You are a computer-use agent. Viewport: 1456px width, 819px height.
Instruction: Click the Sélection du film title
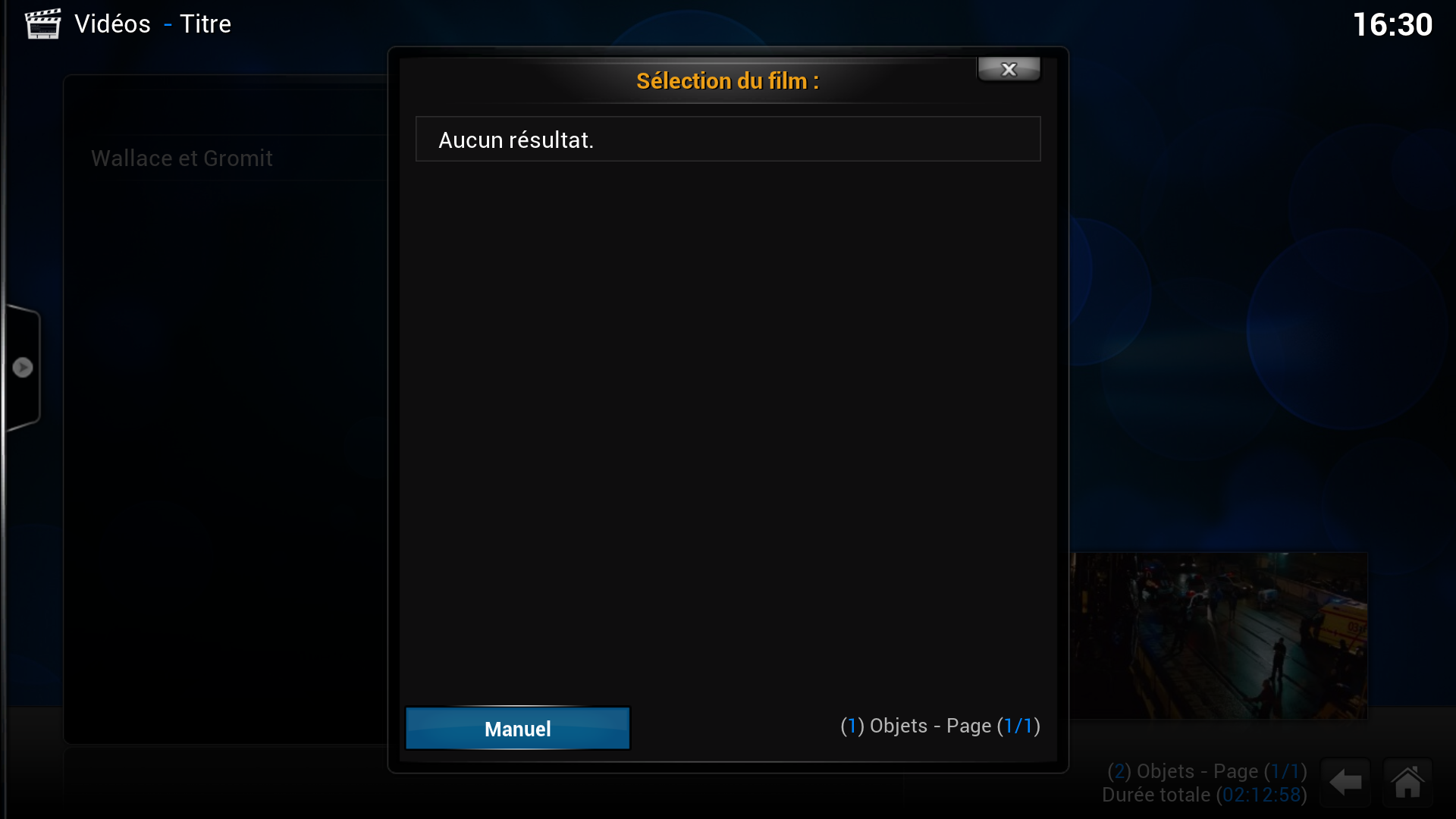728,81
